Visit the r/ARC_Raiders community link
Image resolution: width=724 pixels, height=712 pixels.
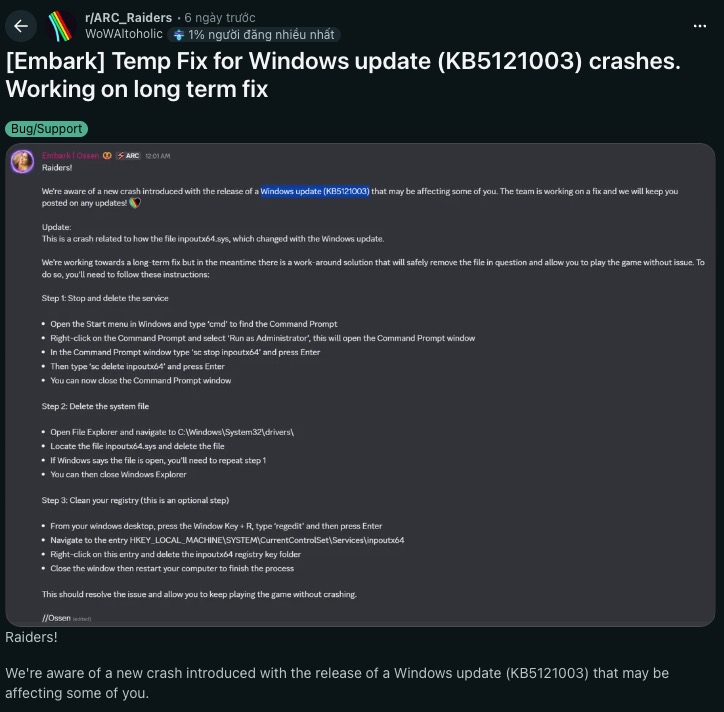point(128,18)
